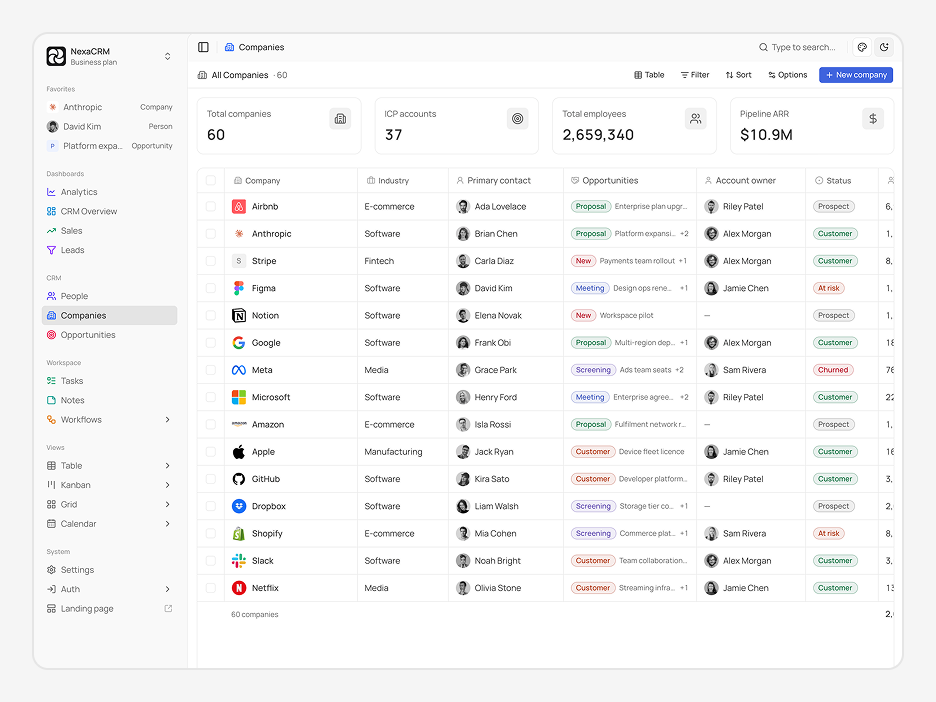Image resolution: width=936 pixels, height=702 pixels.
Task: Open Analytics dashboard in sidebar
Action: 109,192
